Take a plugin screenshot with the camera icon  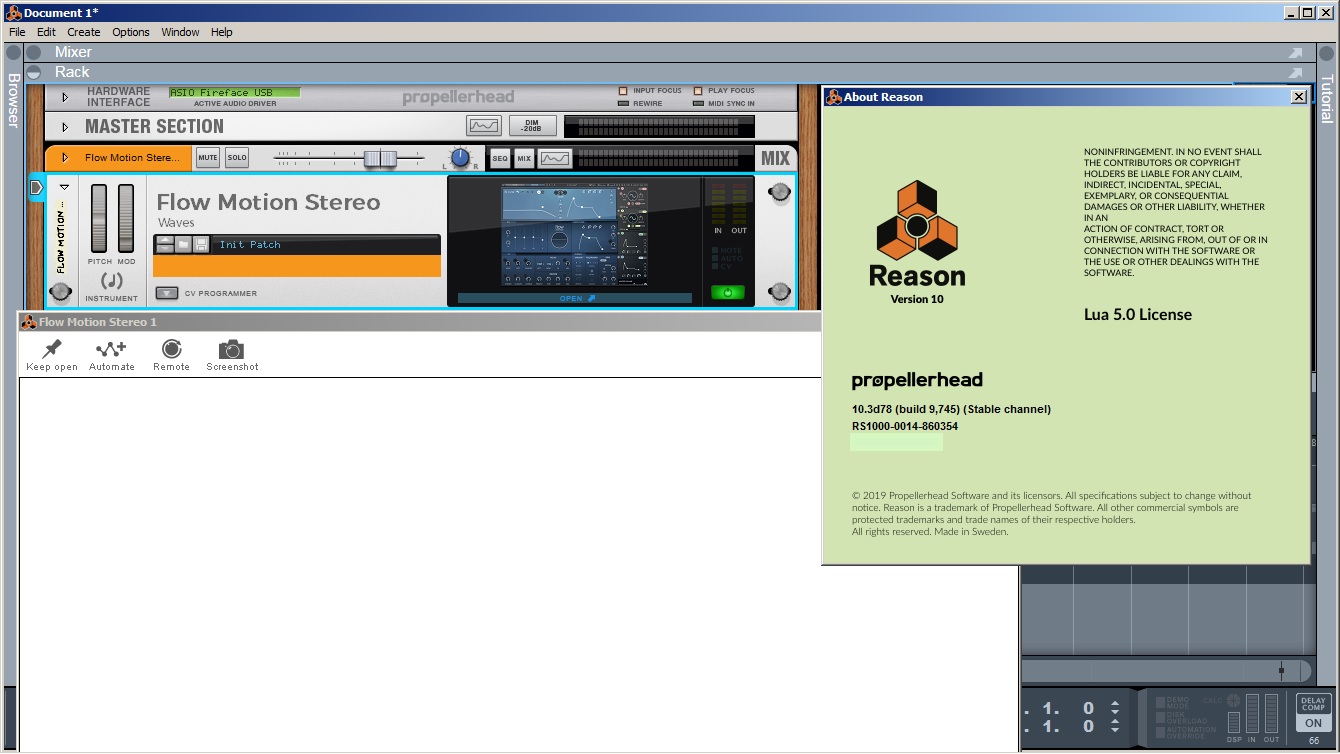tap(232, 348)
